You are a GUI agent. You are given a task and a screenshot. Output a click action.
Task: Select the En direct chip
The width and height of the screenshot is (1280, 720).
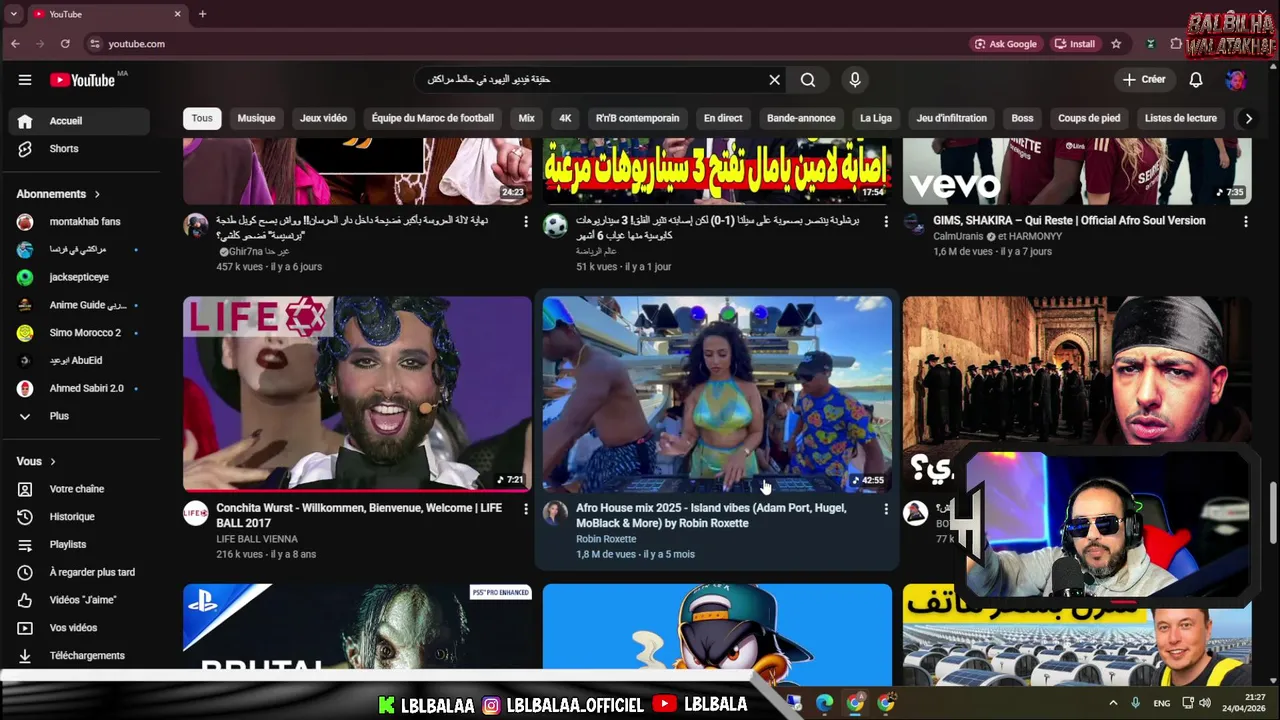723,118
